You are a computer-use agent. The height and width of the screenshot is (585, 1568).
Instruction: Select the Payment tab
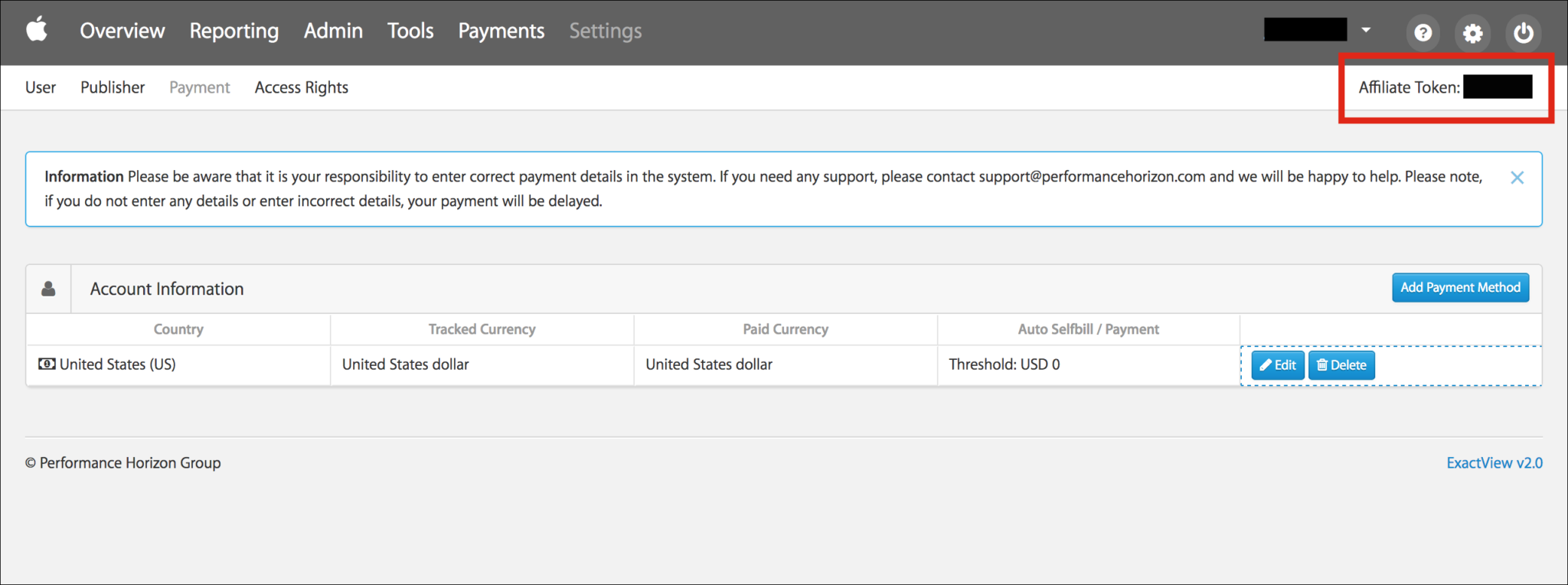tap(200, 87)
